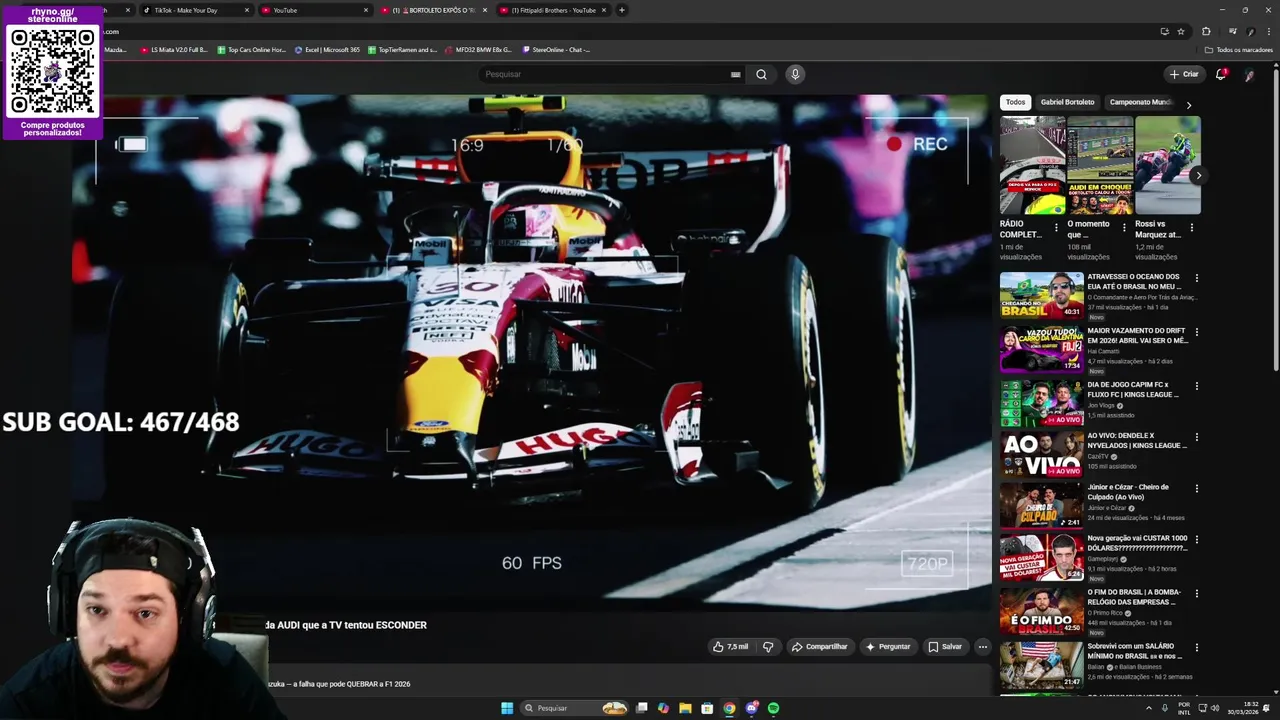Screen dimensions: 1280x720
Task: Click Chrome icon in taskbar
Action: tap(729, 708)
